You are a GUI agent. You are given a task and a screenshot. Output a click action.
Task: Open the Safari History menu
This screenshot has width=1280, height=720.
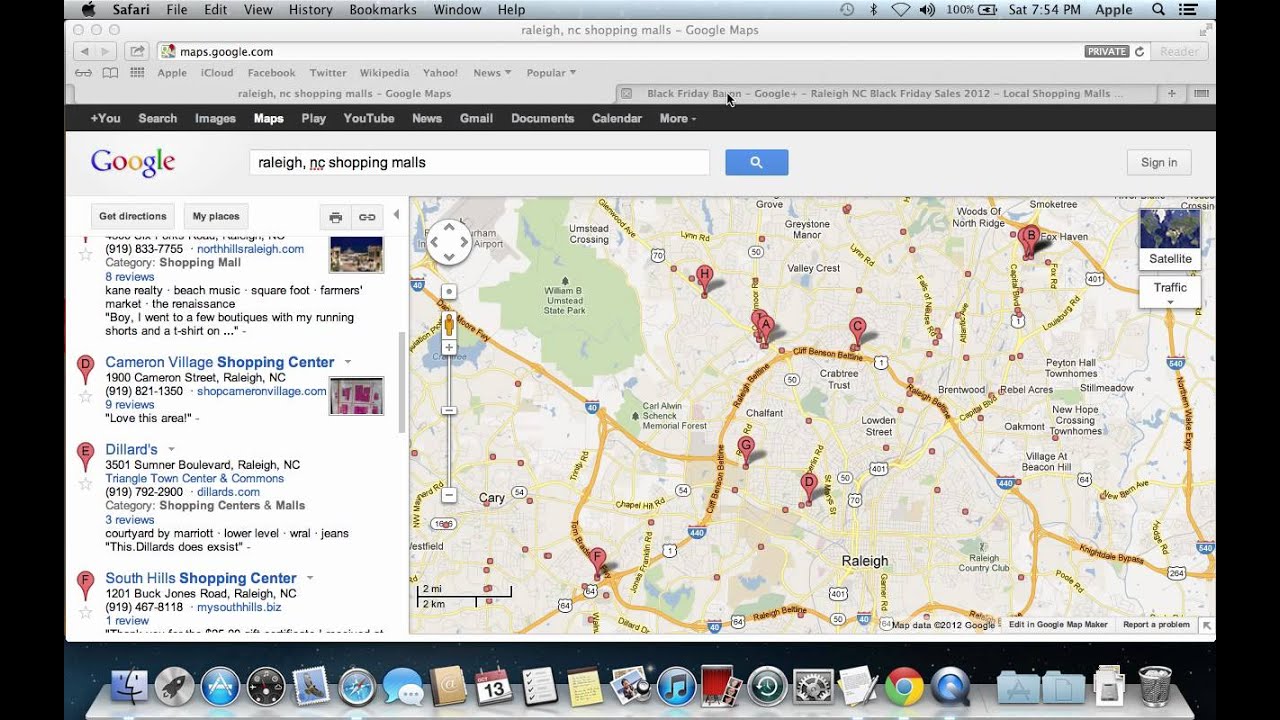(x=310, y=10)
